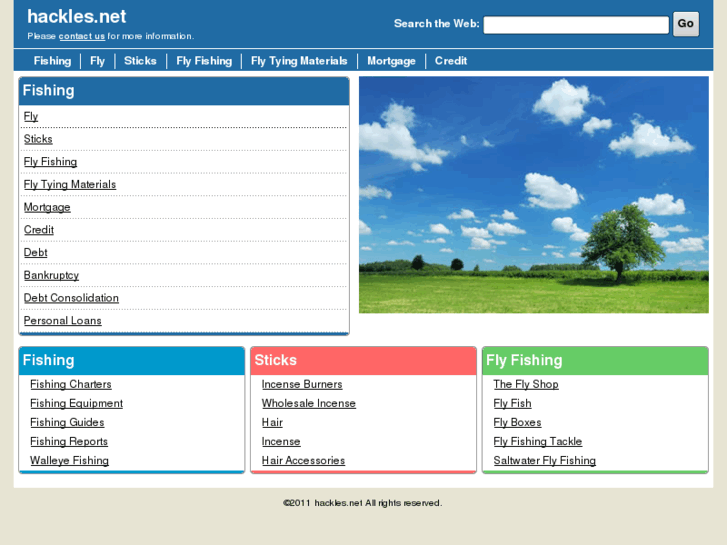Open the Fly Fish link
Image resolution: width=727 pixels, height=545 pixels.
click(512, 404)
